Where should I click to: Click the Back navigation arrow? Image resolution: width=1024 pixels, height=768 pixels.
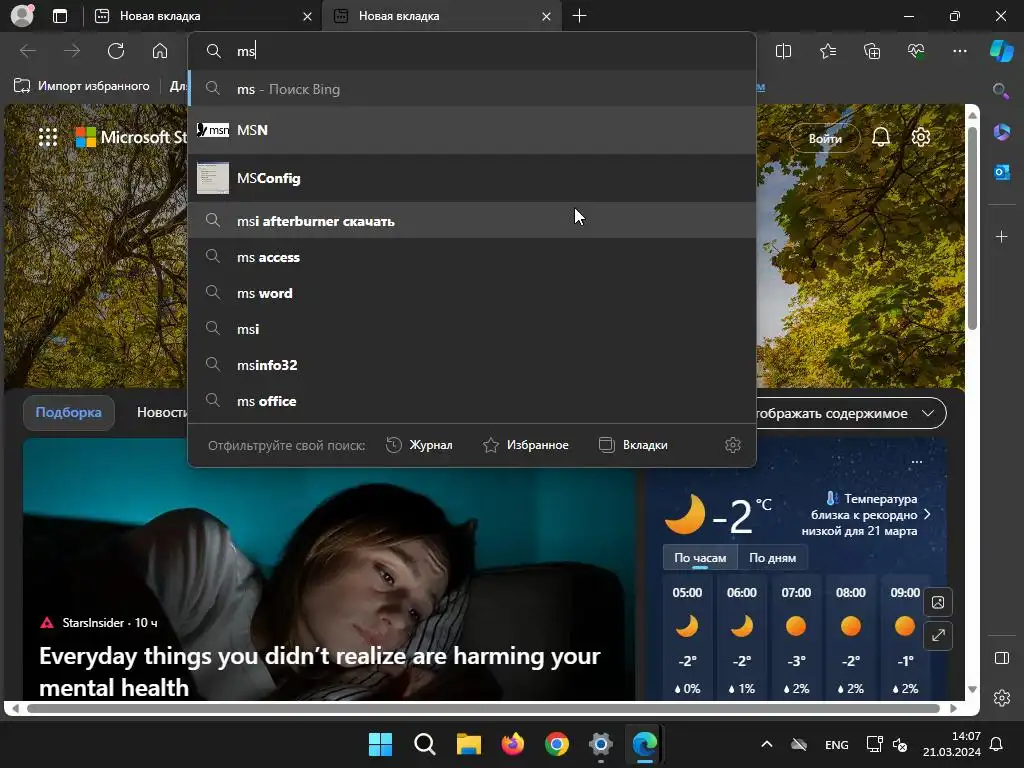coord(27,51)
